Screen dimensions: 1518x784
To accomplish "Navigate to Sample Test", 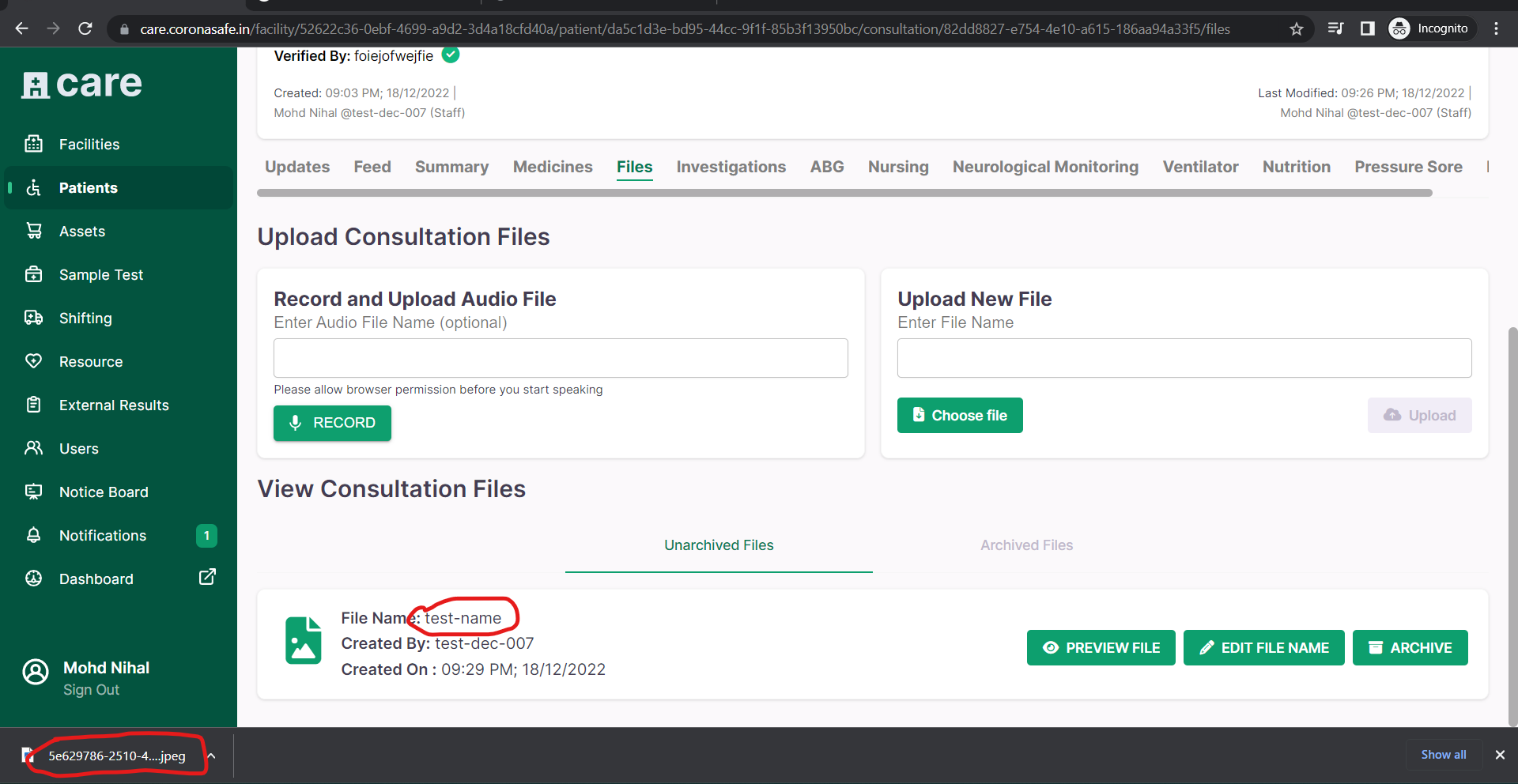I will pyautogui.click(x=100, y=274).
